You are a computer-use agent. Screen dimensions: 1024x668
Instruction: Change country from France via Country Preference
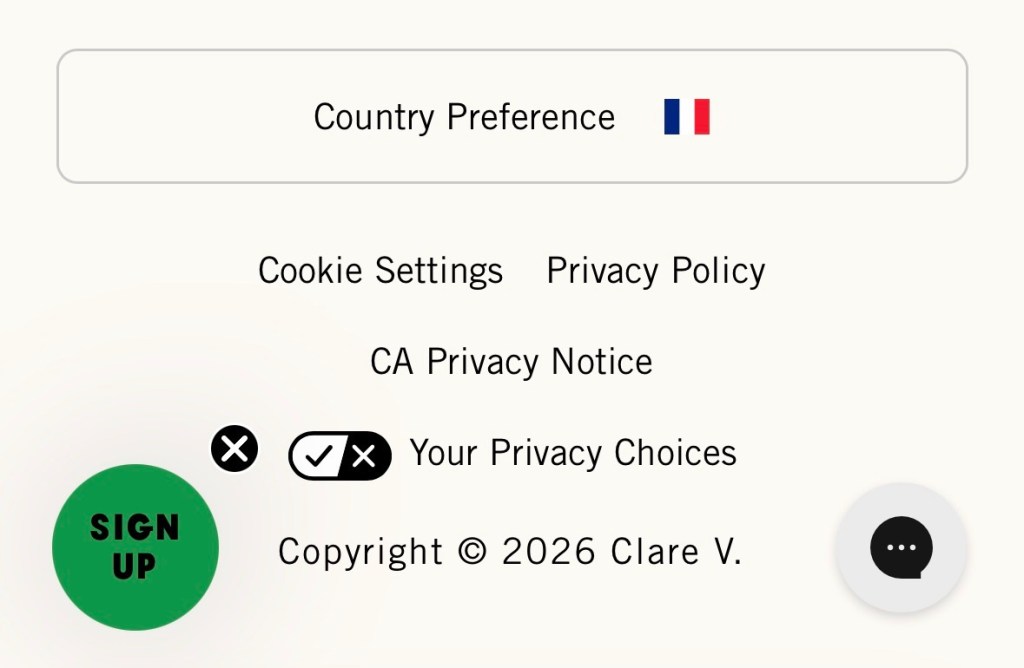tap(512, 116)
